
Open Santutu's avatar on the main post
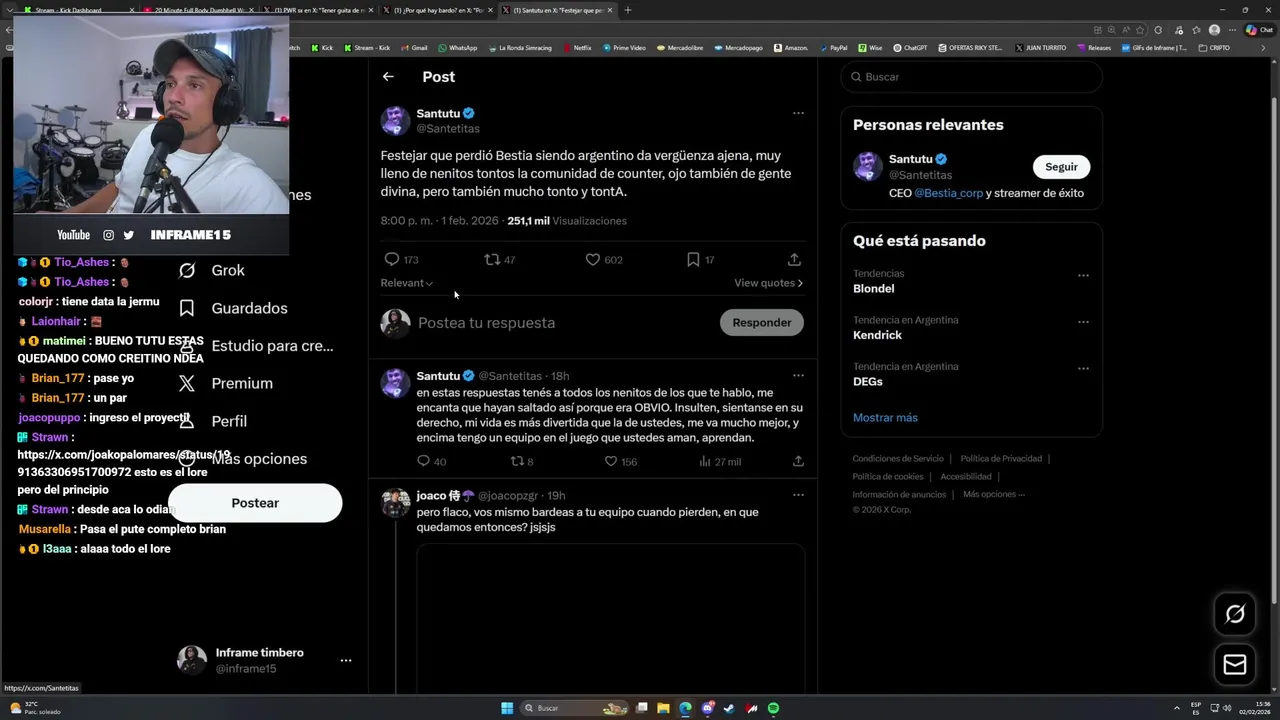click(395, 120)
